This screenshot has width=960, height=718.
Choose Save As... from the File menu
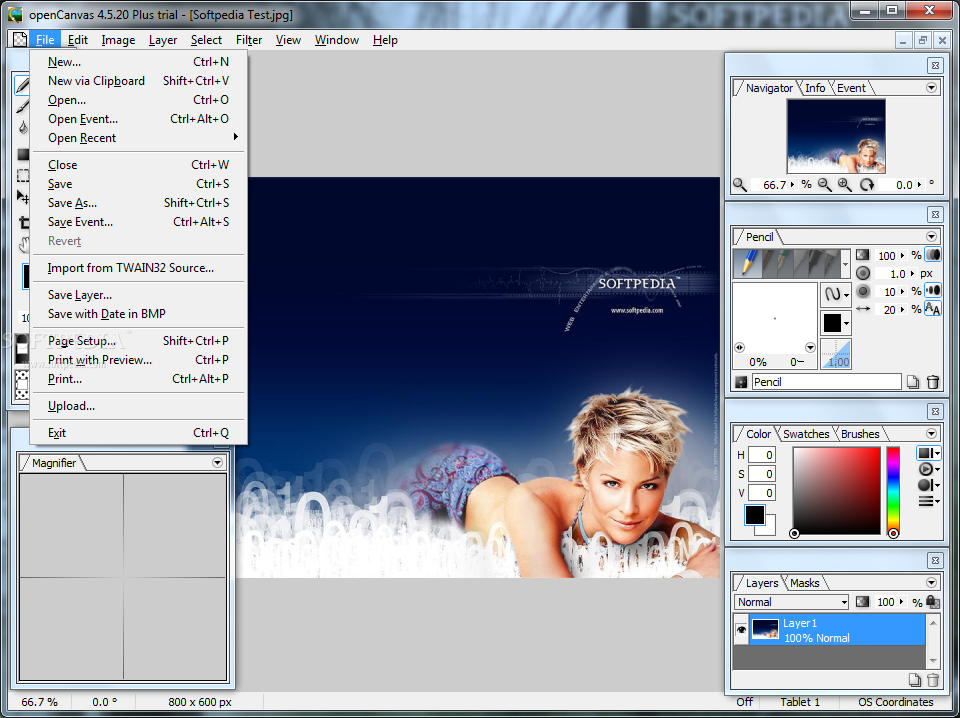[x=139, y=203]
